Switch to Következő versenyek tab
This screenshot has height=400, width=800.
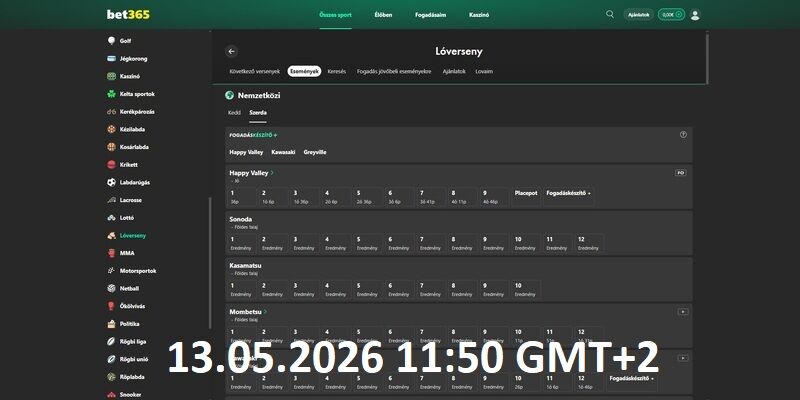tap(255, 71)
